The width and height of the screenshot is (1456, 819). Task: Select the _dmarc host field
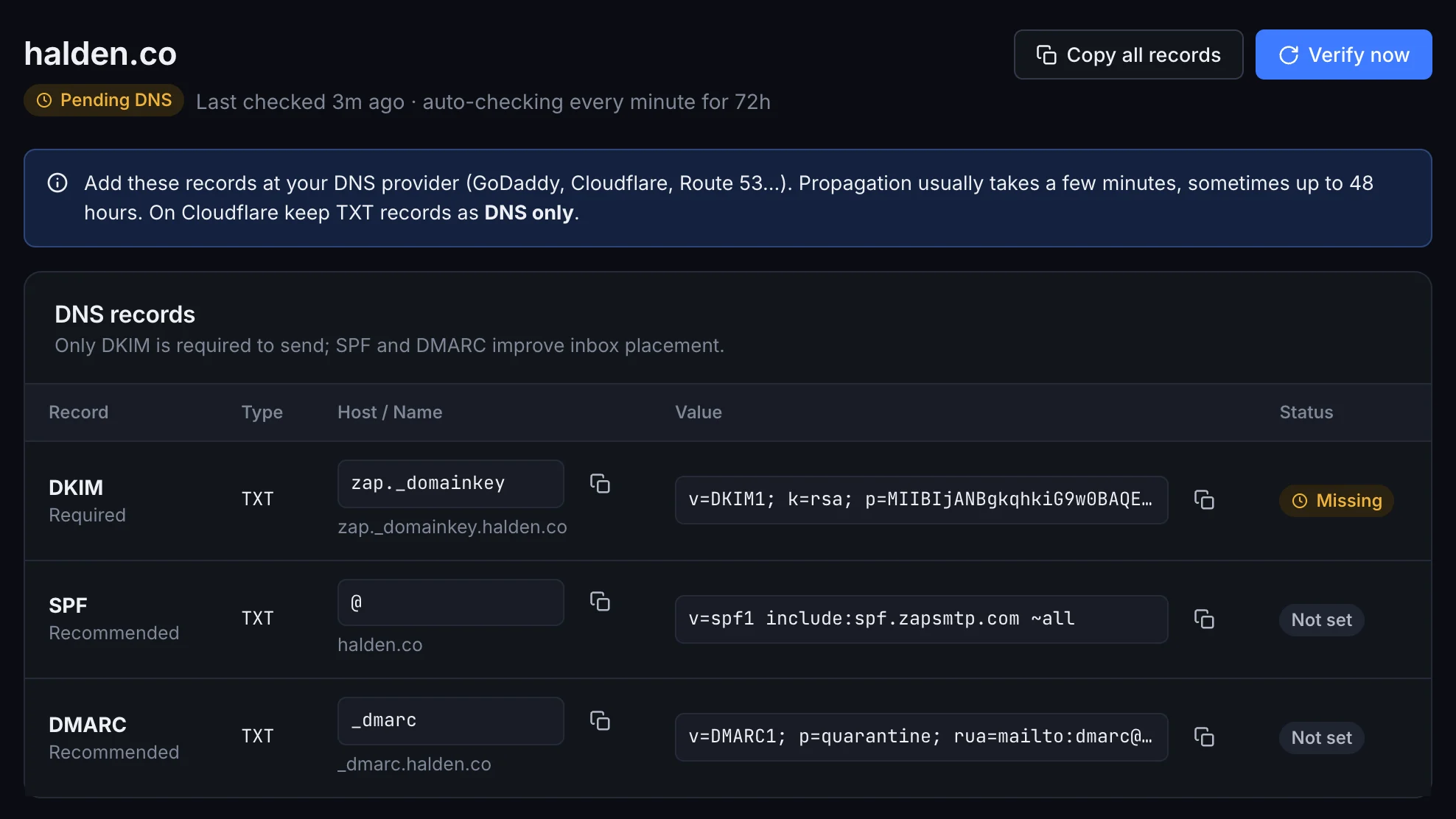coord(451,721)
